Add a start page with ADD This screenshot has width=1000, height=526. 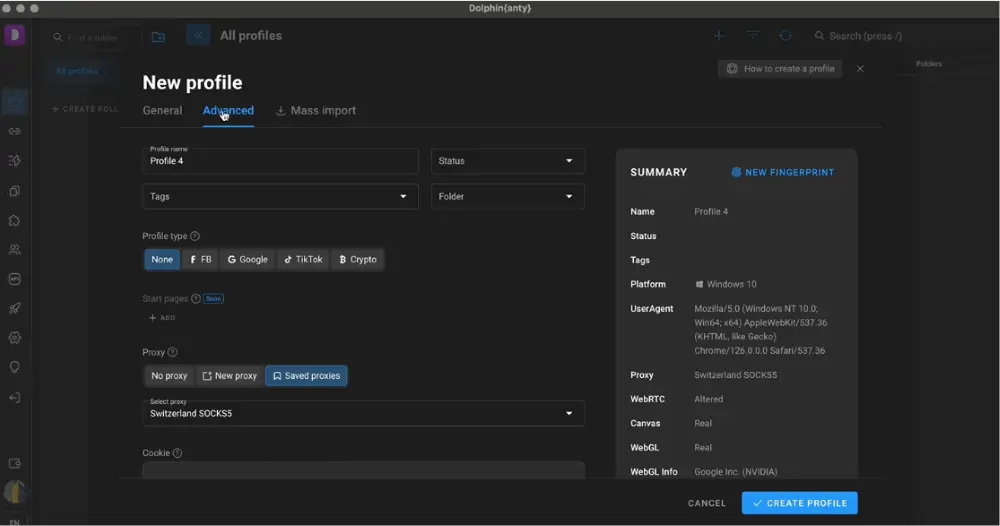pyautogui.click(x=162, y=318)
